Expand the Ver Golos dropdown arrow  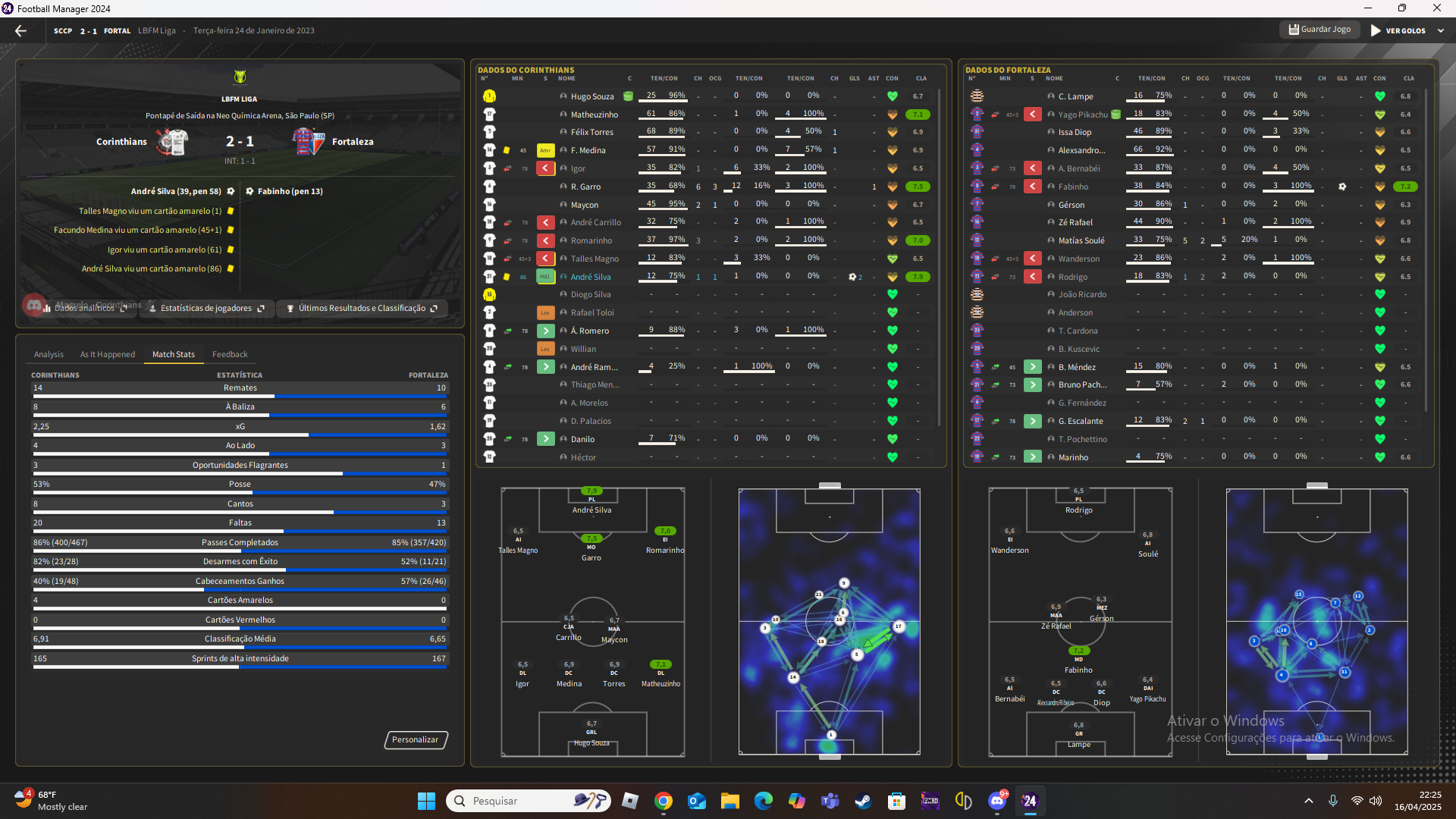coord(1441,31)
